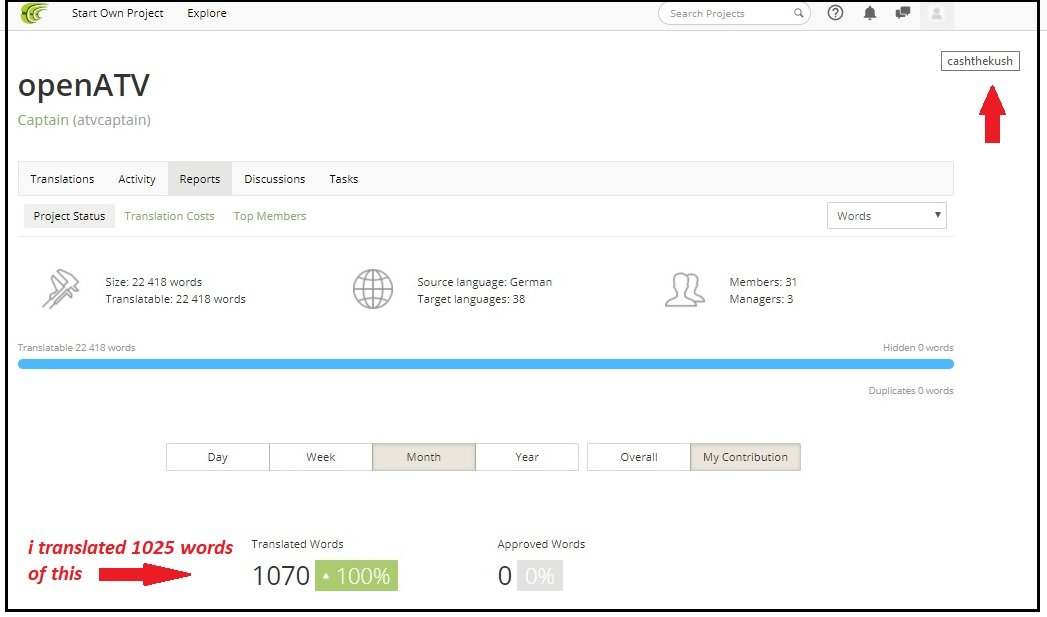This screenshot has height=617, width=1047.
Task: Click the 'Members: 31' text
Action: [763, 282]
